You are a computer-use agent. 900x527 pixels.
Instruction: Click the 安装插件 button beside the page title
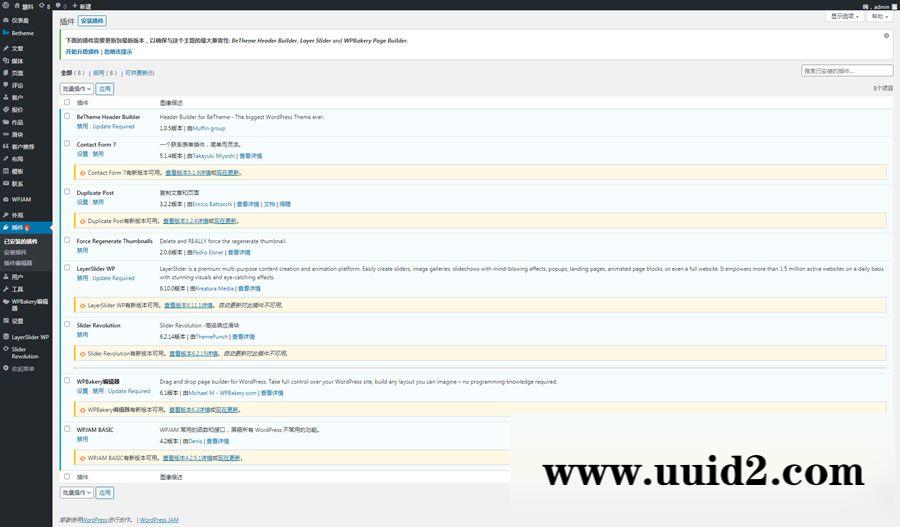coord(92,21)
